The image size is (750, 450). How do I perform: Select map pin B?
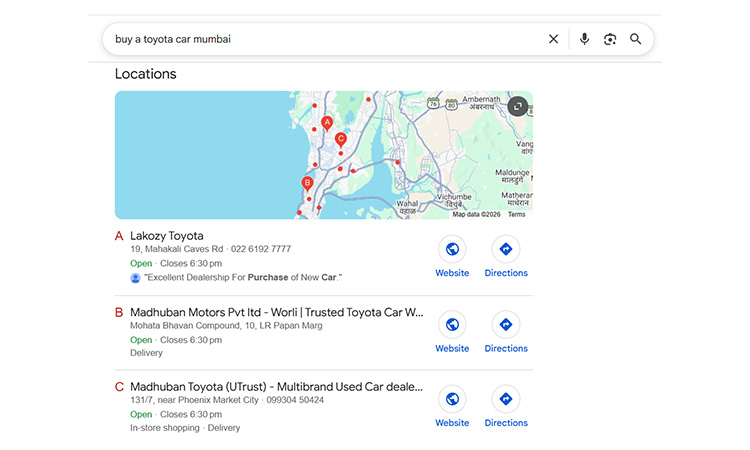(x=307, y=183)
